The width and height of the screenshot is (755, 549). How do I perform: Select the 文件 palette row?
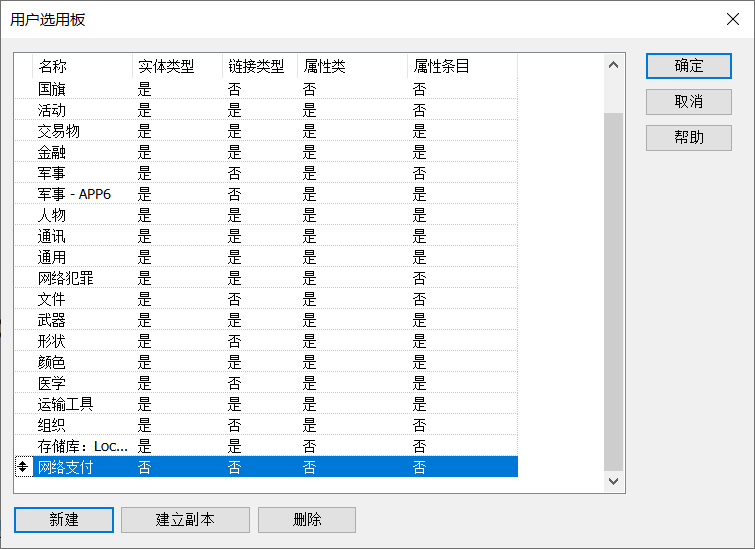coord(266,299)
